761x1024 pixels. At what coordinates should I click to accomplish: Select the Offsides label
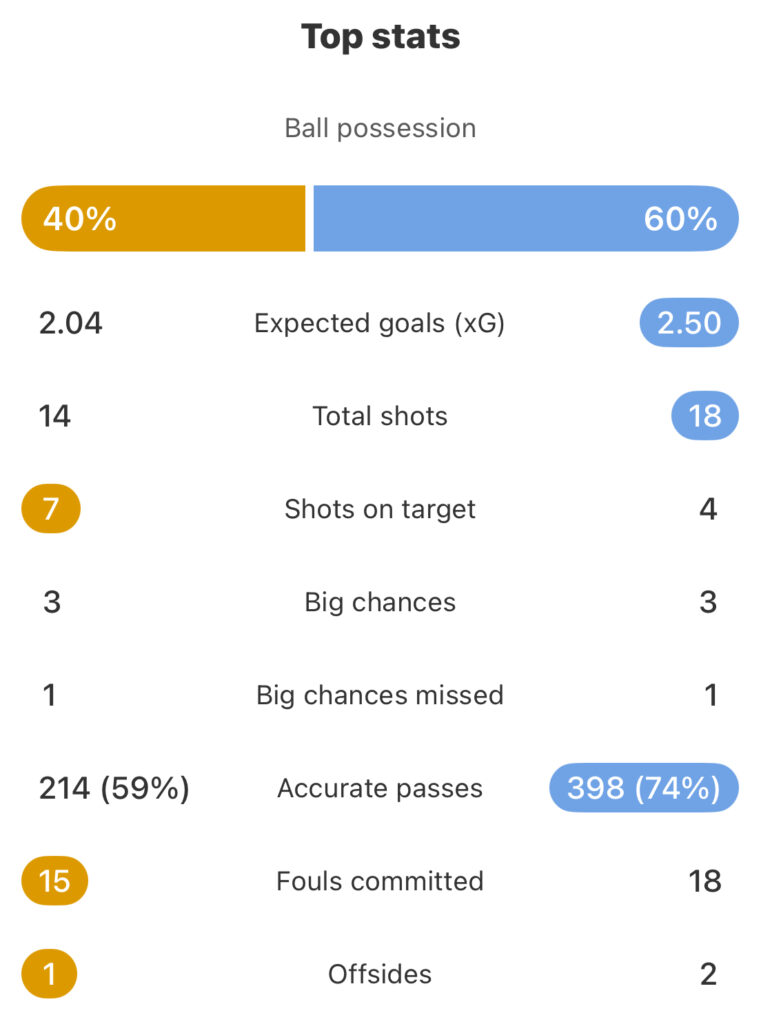[380, 974]
